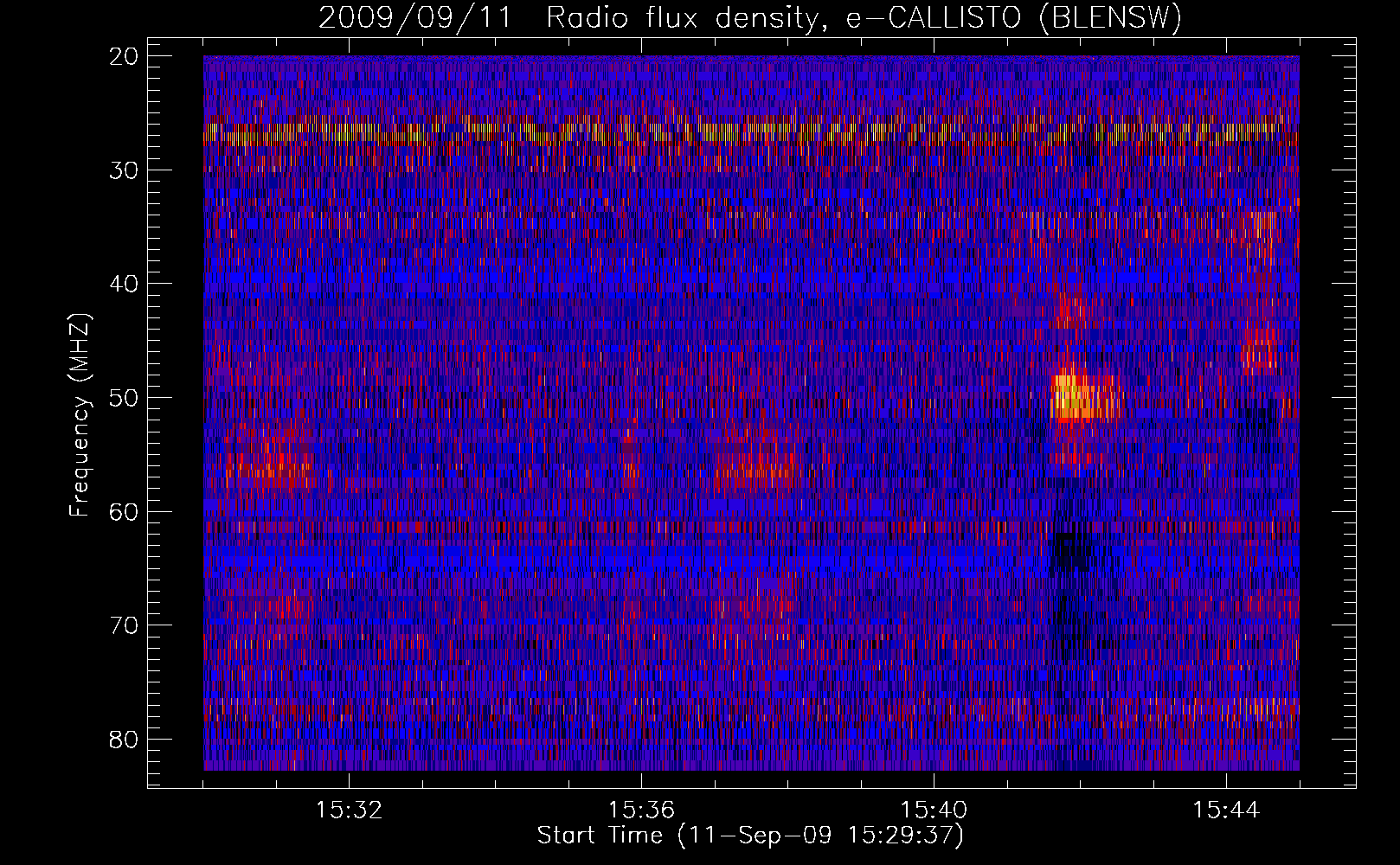
Task: Click the bright yellow burst near 50 MHz
Action: 1085,398
